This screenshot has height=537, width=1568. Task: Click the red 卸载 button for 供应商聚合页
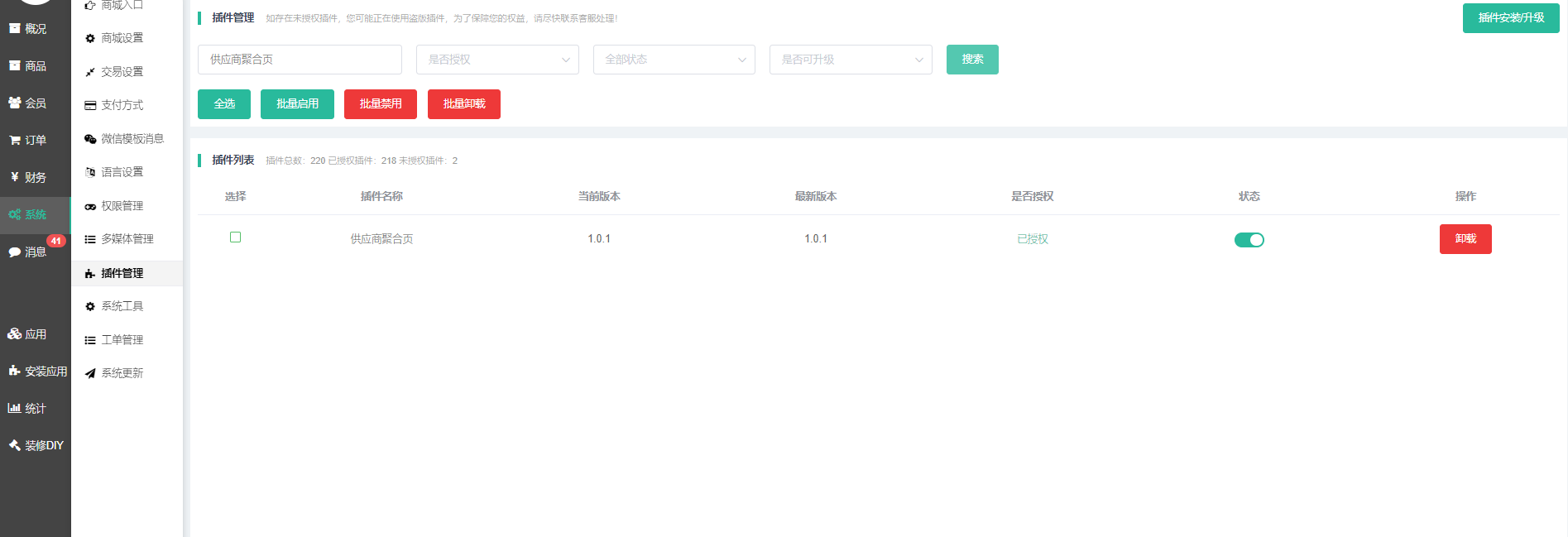click(1465, 239)
